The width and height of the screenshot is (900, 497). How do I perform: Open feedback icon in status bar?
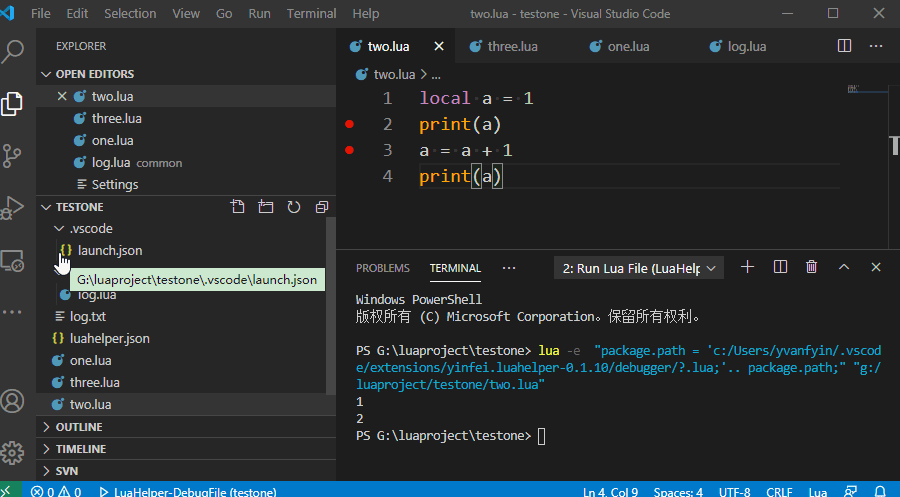click(x=850, y=491)
